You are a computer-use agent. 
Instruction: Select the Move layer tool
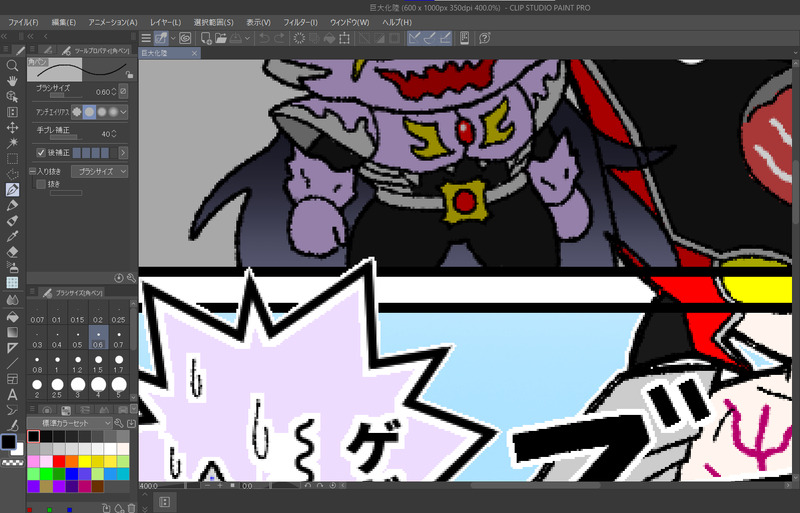(x=12, y=128)
